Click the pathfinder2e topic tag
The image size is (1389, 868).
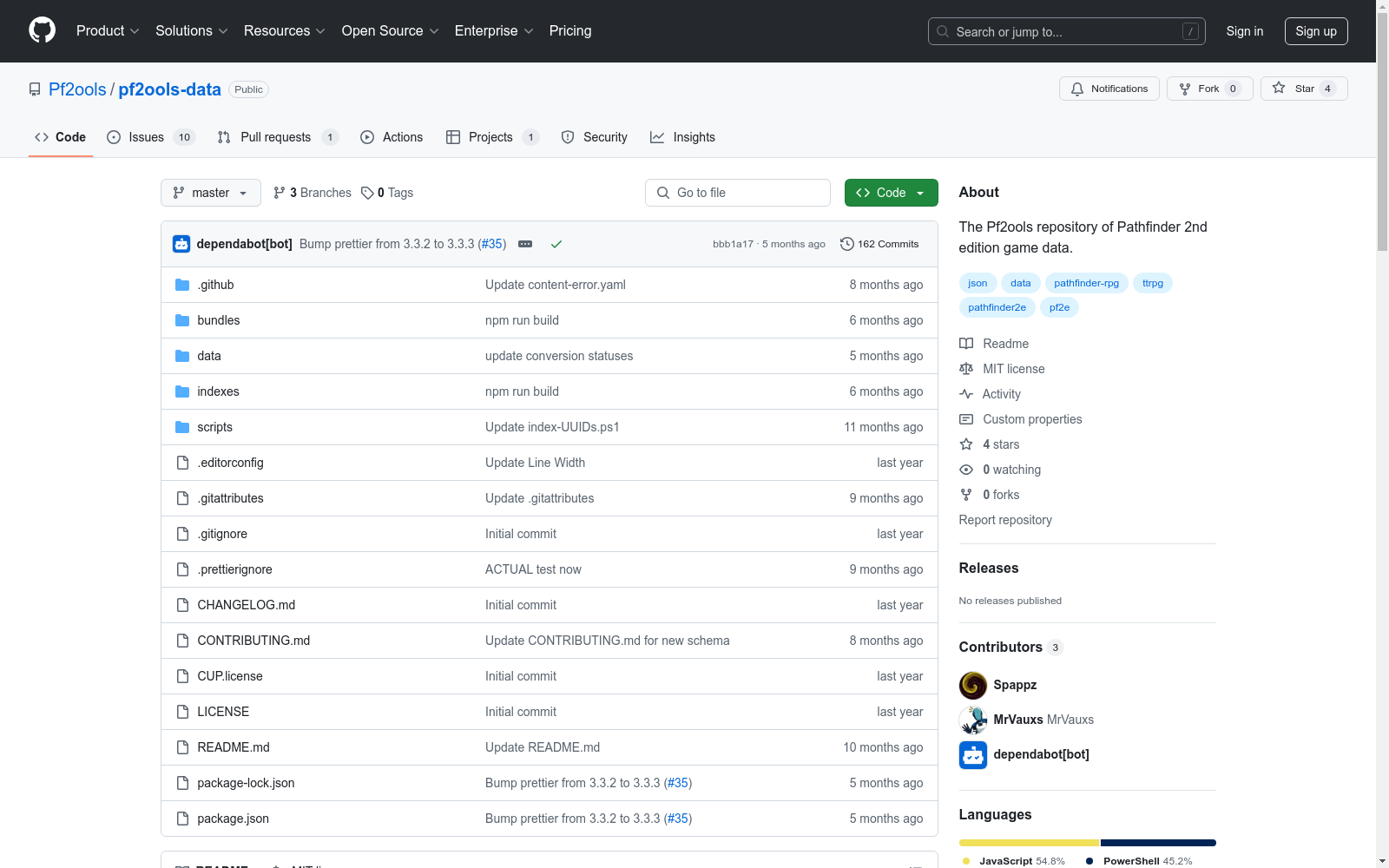point(997,307)
